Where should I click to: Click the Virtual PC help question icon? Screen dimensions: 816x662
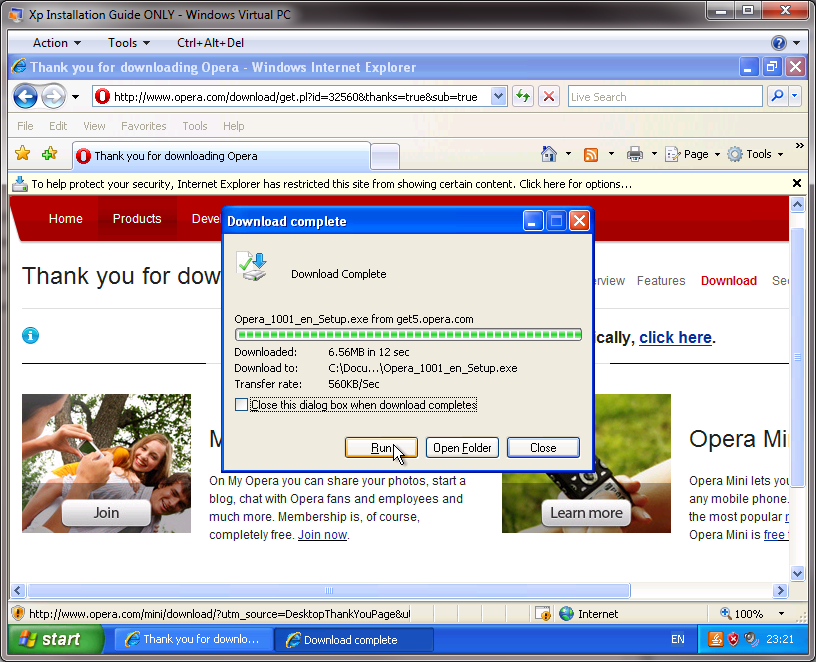coord(779,43)
